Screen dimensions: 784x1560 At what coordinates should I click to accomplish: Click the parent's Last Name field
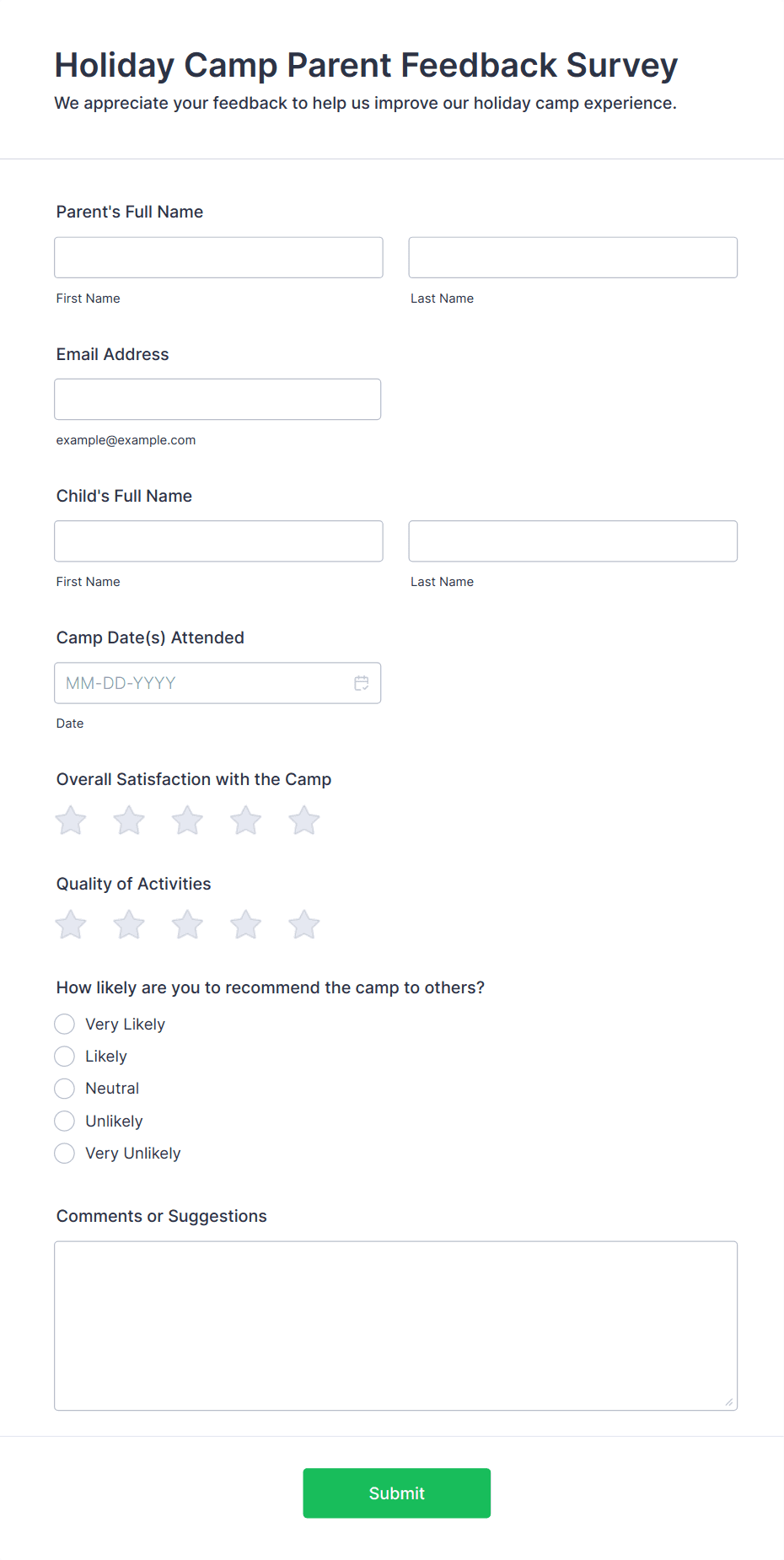[573, 257]
